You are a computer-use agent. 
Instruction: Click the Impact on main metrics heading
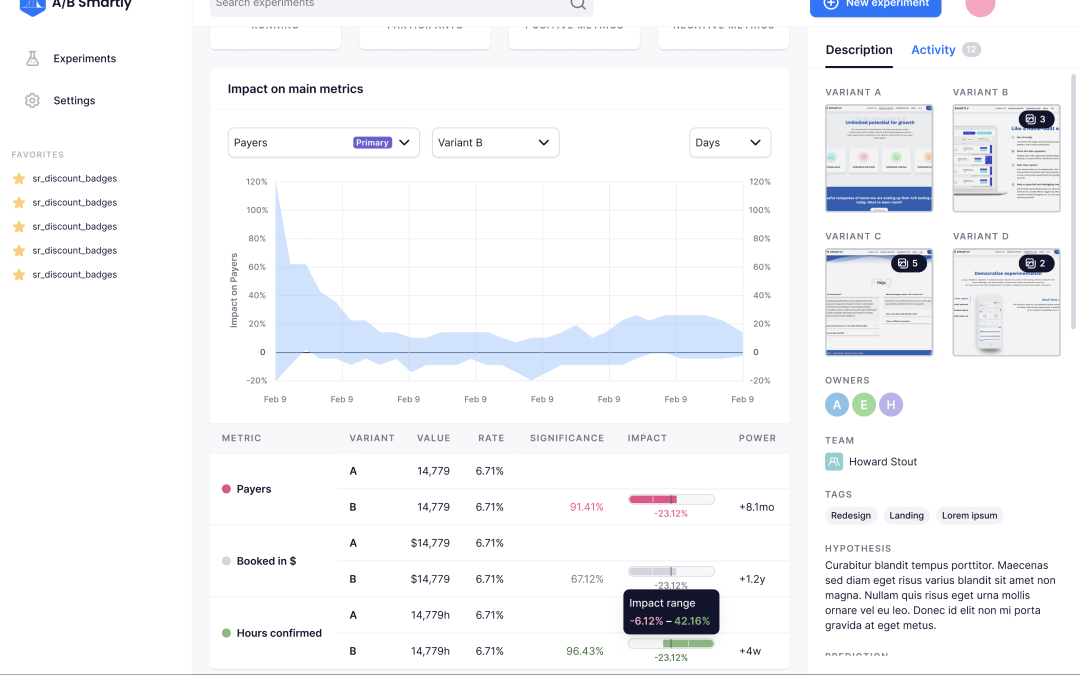295,89
